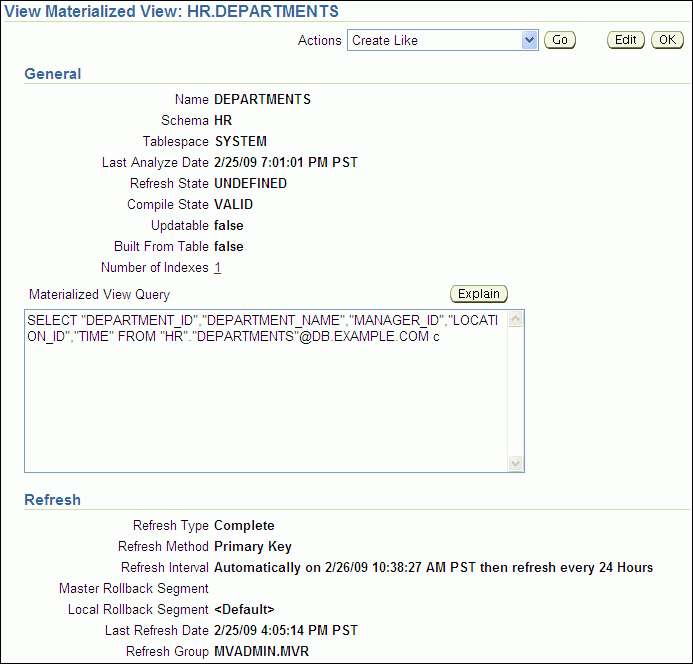Click the Edit button
693x664 pixels.
[626, 40]
